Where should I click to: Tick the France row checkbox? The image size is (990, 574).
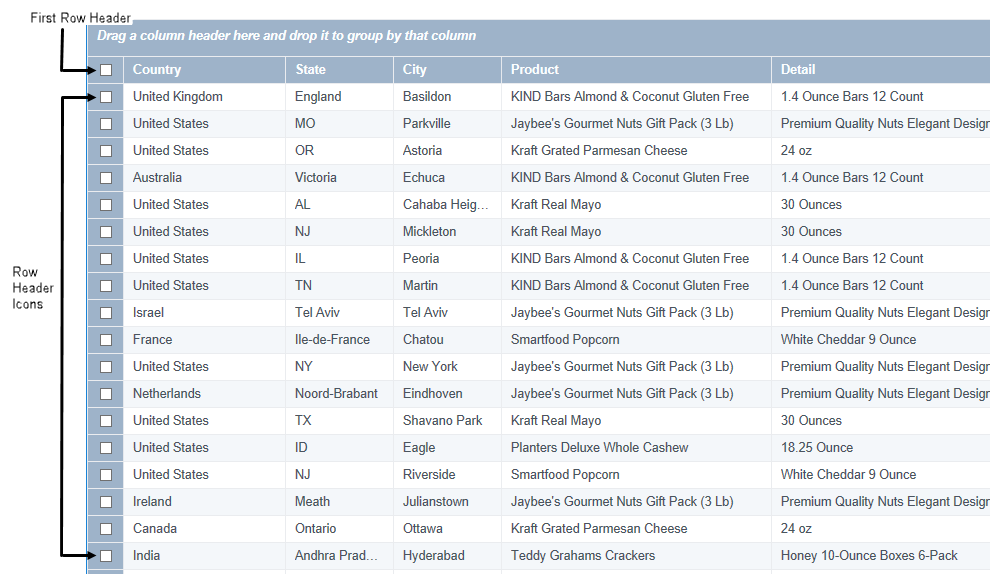point(106,340)
